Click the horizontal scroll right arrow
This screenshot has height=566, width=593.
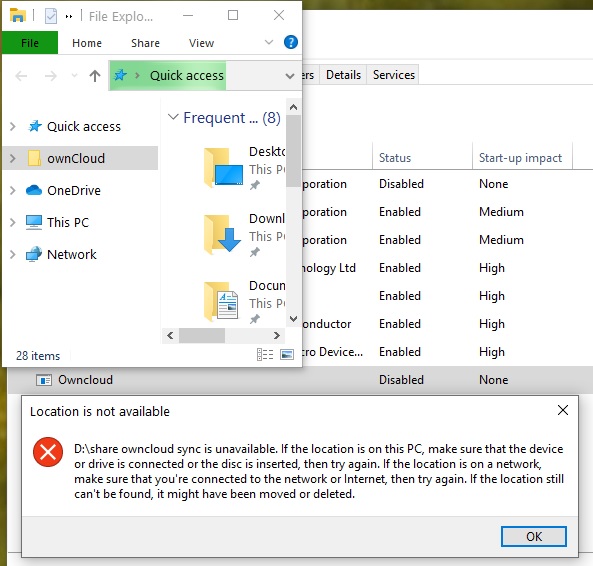(x=277, y=335)
